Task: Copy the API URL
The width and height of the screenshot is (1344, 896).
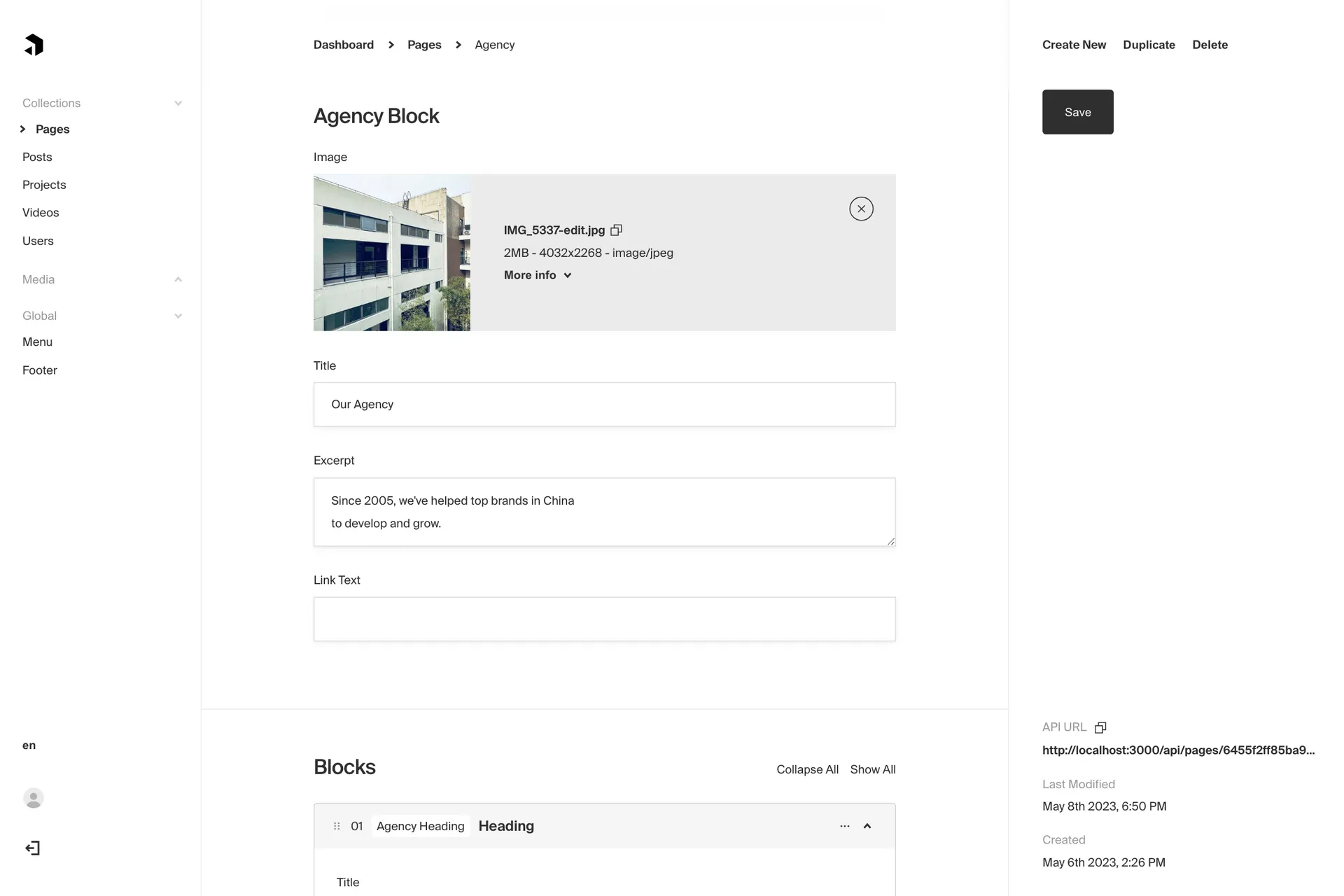Action: click(x=1100, y=727)
